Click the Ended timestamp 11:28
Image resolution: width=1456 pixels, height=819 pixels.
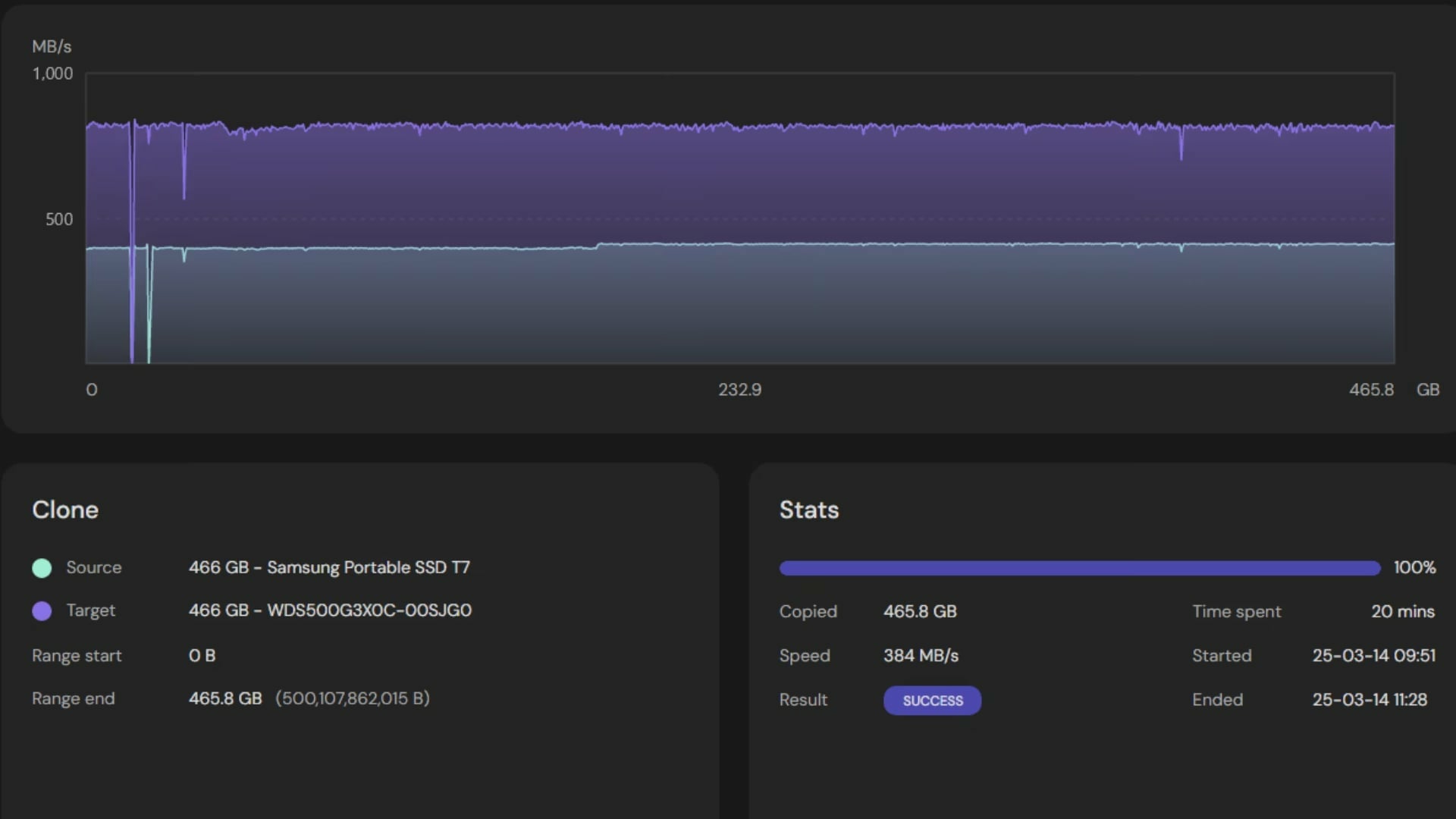(x=1370, y=699)
